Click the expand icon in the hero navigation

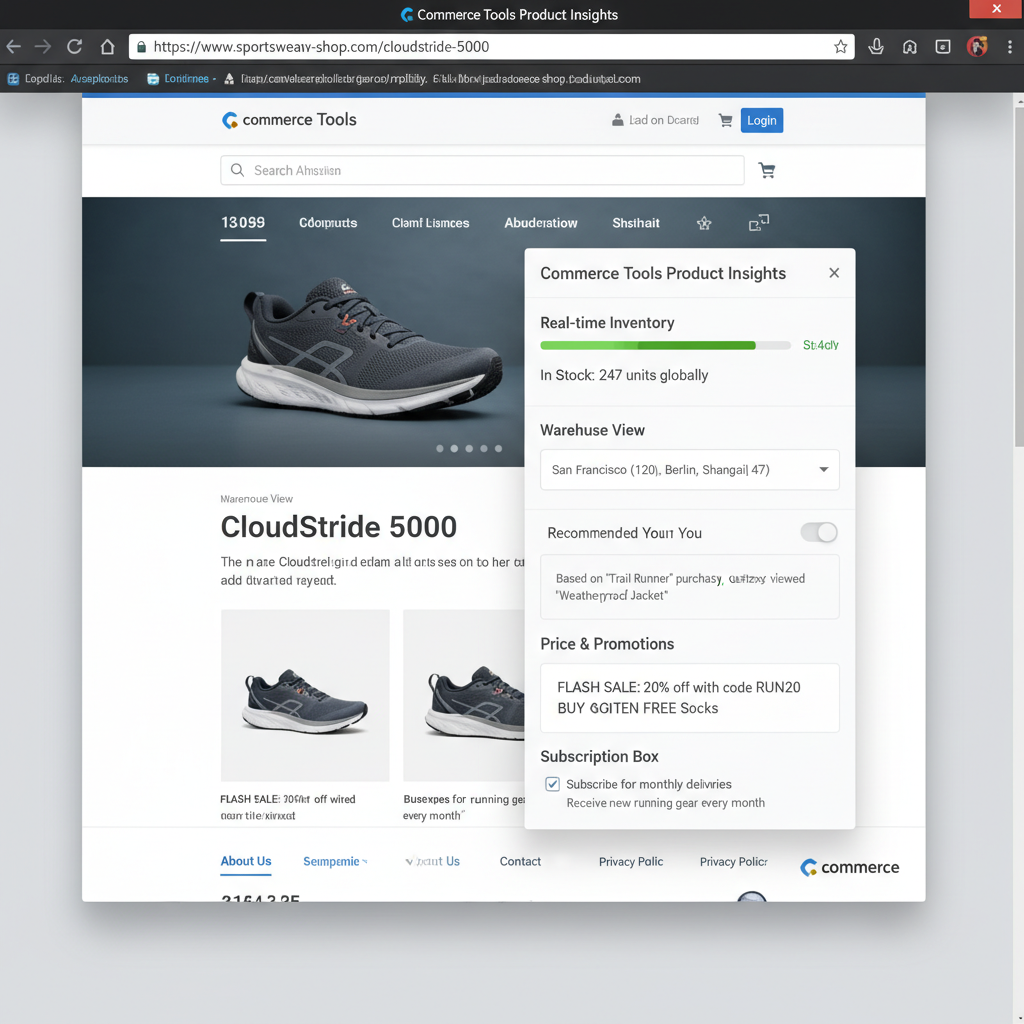759,223
